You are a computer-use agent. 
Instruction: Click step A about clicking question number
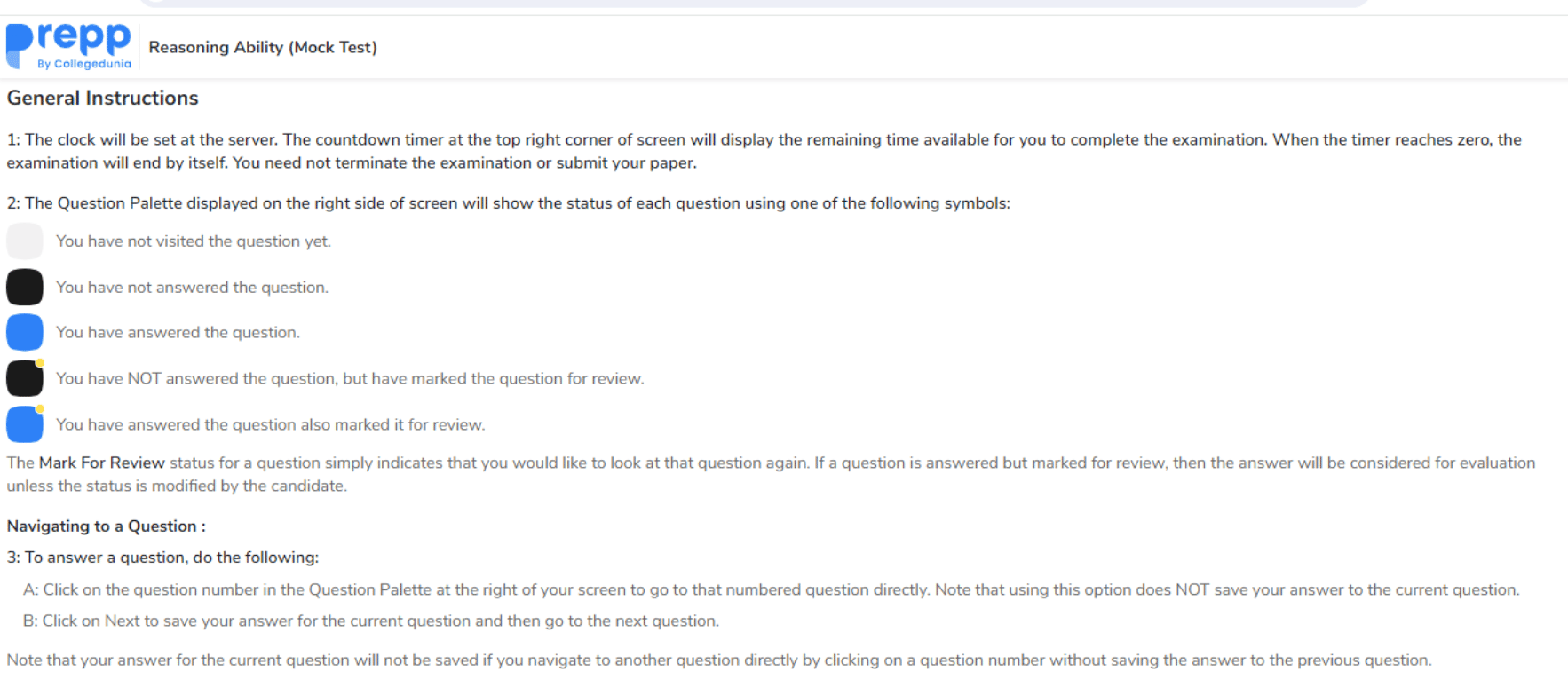(x=771, y=589)
